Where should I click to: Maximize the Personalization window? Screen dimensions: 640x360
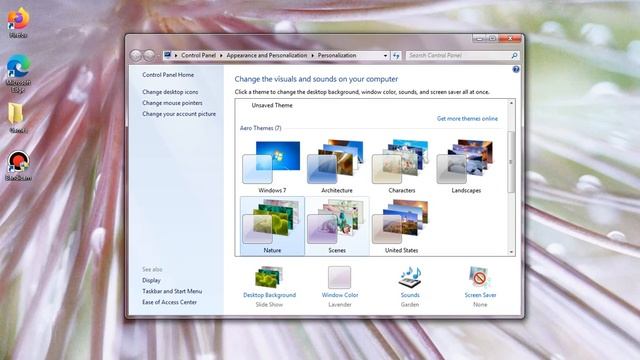(492, 39)
